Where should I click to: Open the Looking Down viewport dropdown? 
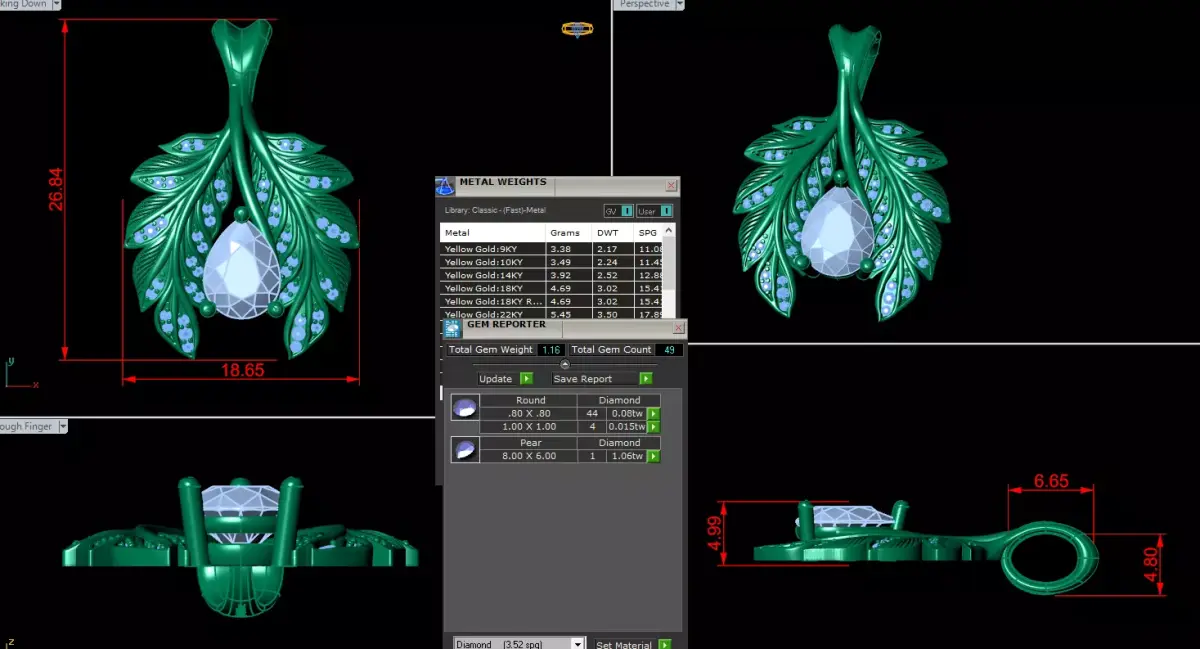(55, 4)
